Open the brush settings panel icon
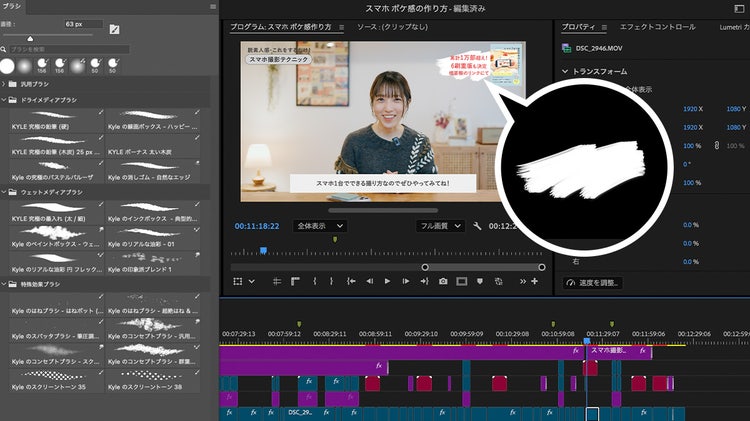 (x=114, y=28)
